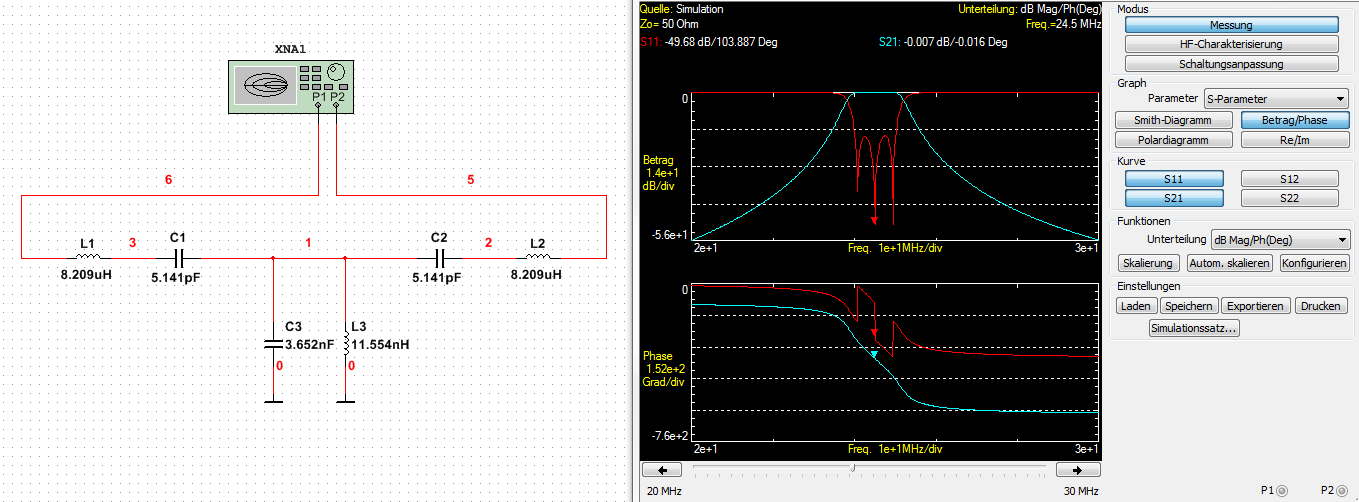Click the 5.141pF value under C2

point(437,279)
